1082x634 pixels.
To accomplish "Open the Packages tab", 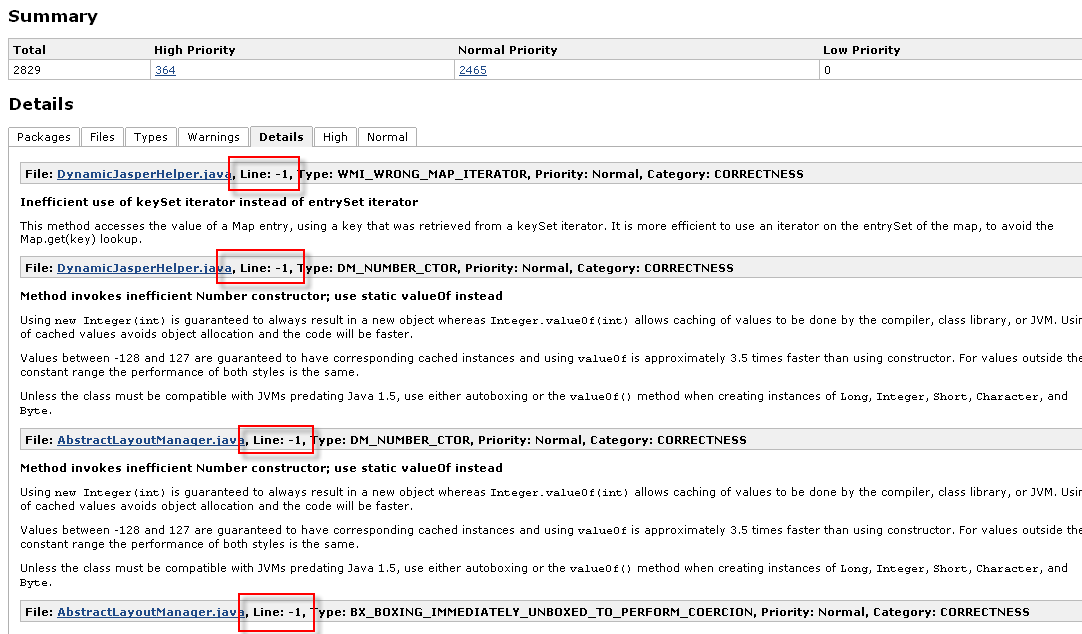I will point(44,137).
